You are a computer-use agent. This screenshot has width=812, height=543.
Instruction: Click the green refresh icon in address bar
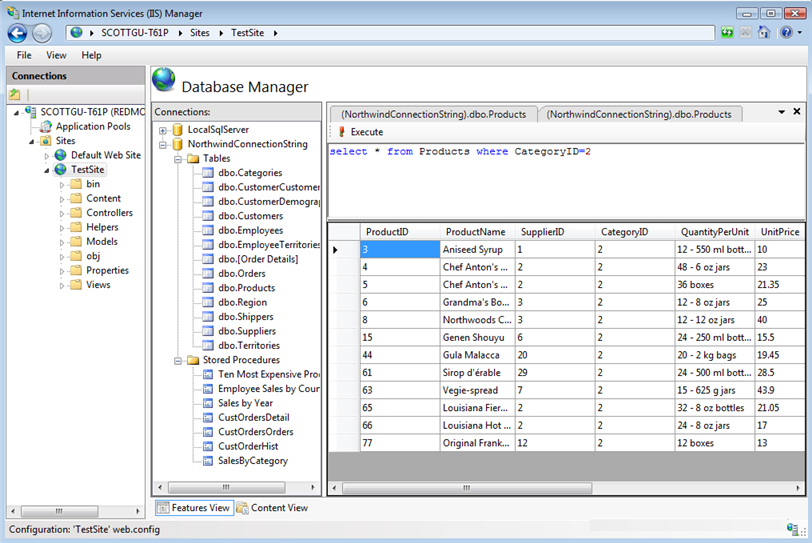point(727,33)
